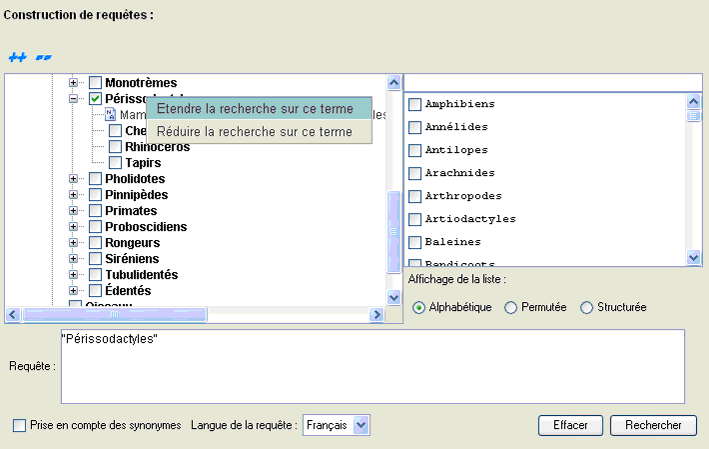Choose 'Réduire la recherche sur ce terme'
Screen dimensions: 709x449
click(256, 131)
